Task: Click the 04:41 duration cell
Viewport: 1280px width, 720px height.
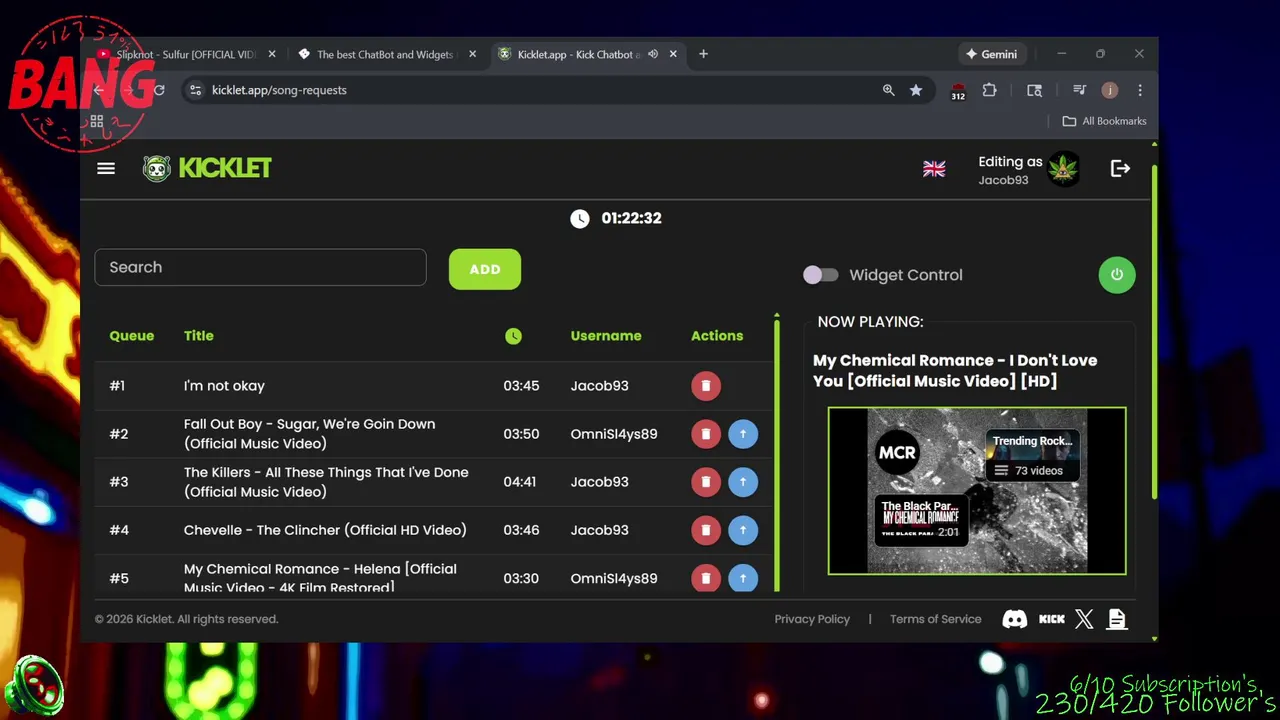Action: 520,482
